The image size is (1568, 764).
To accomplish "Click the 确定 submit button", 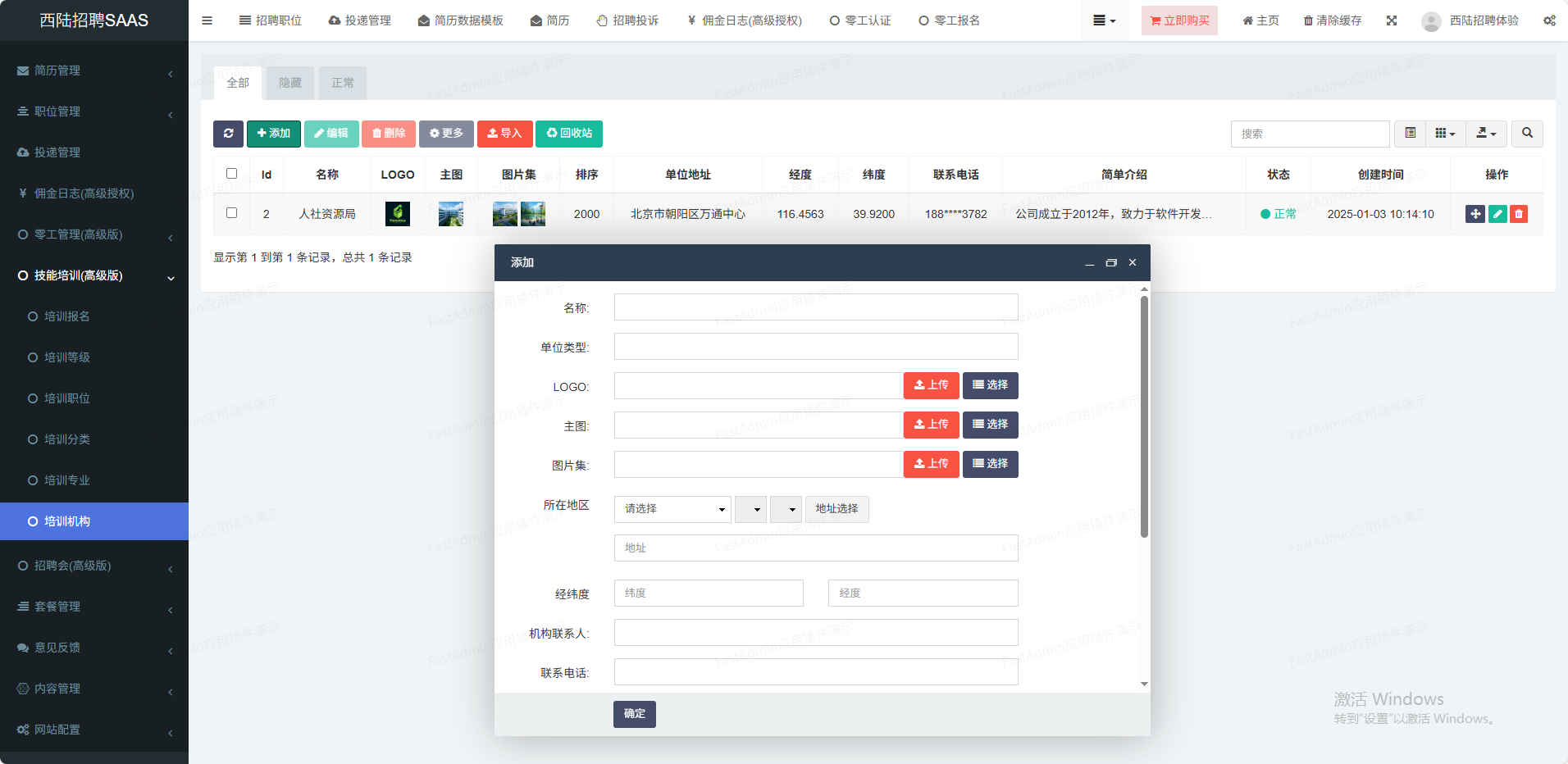I will [634, 714].
